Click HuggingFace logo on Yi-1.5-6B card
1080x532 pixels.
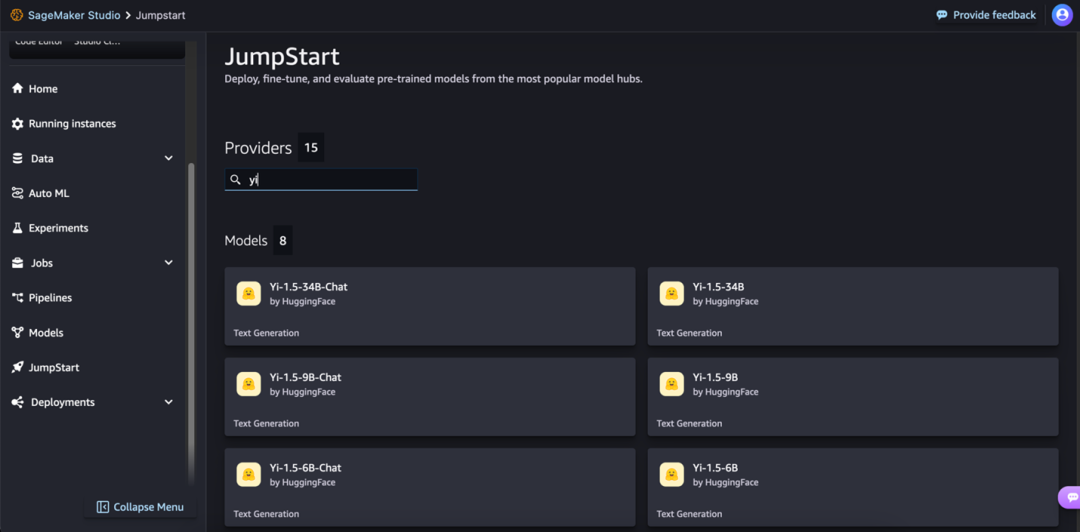pos(672,474)
